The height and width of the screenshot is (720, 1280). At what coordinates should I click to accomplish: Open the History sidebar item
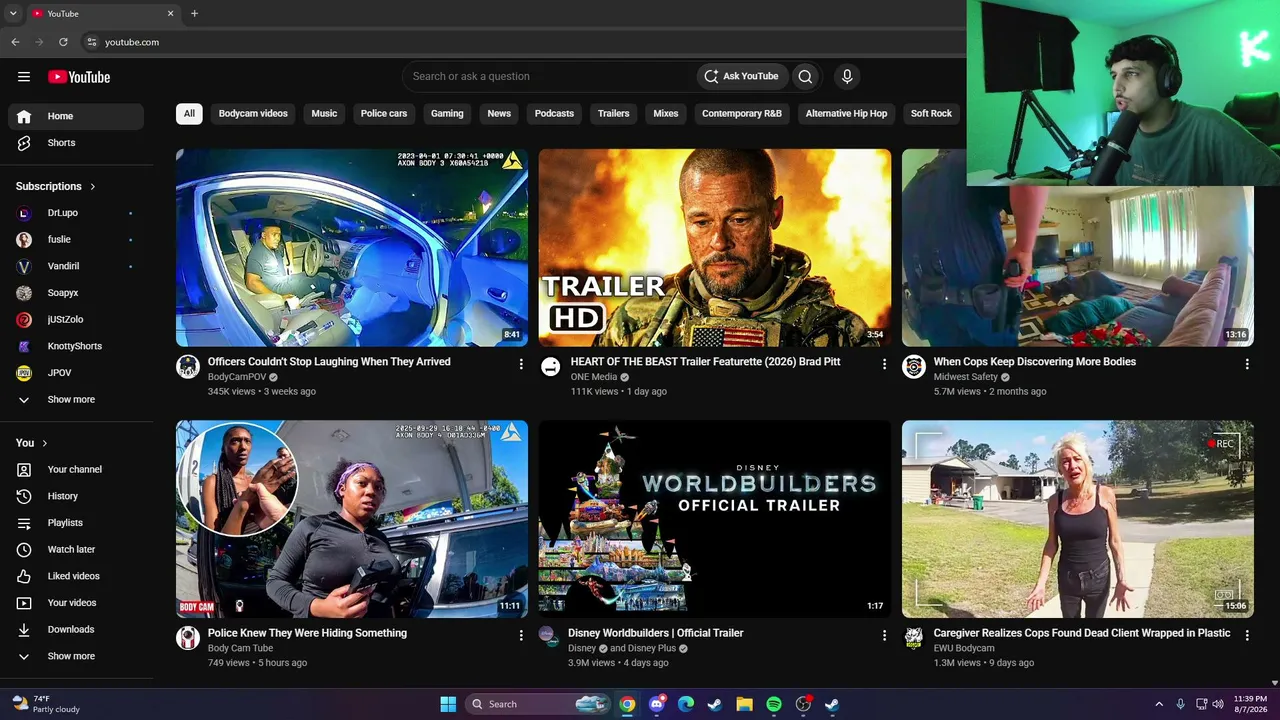[x=76, y=496]
